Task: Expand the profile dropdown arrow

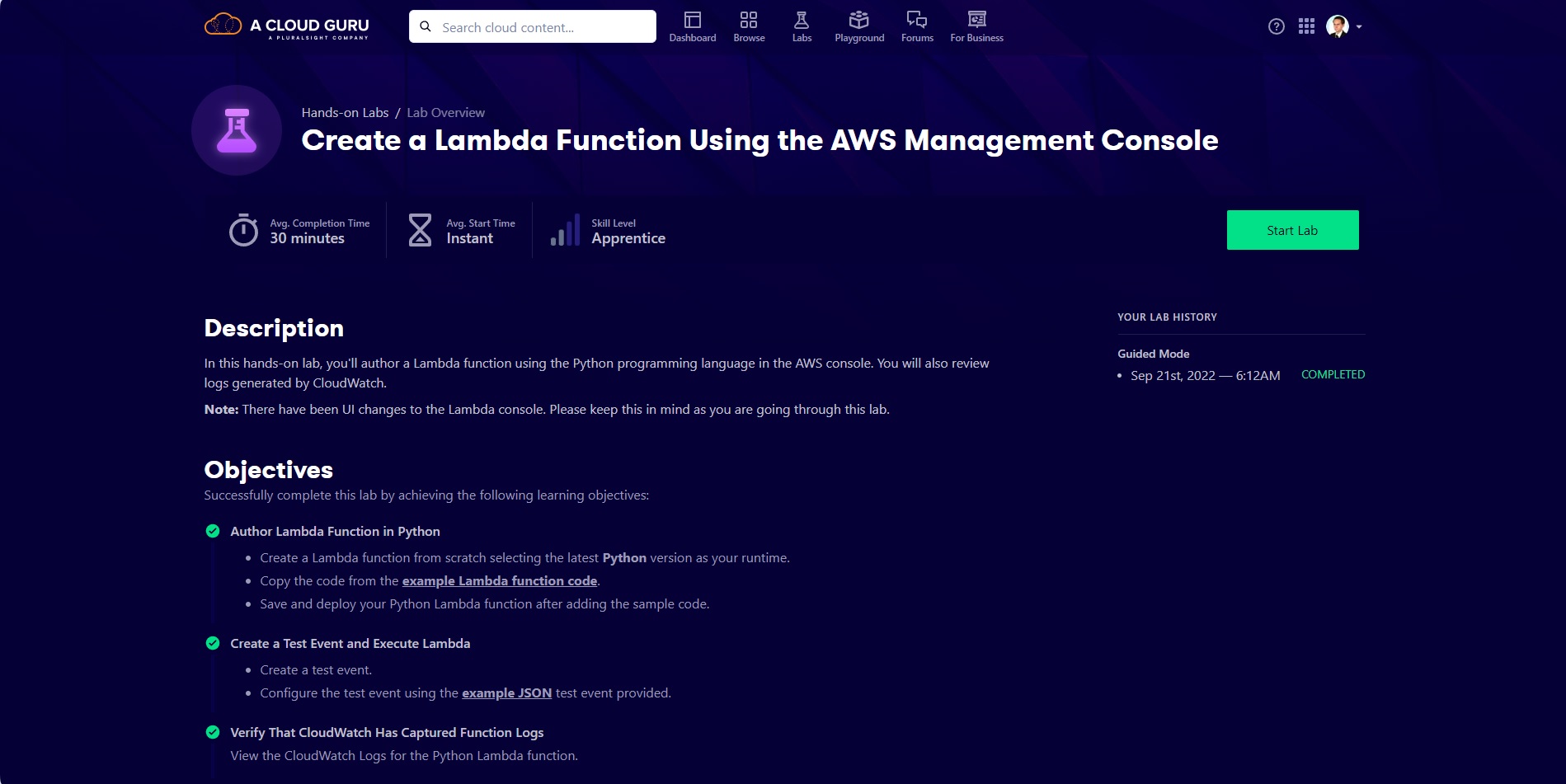Action: tap(1359, 27)
